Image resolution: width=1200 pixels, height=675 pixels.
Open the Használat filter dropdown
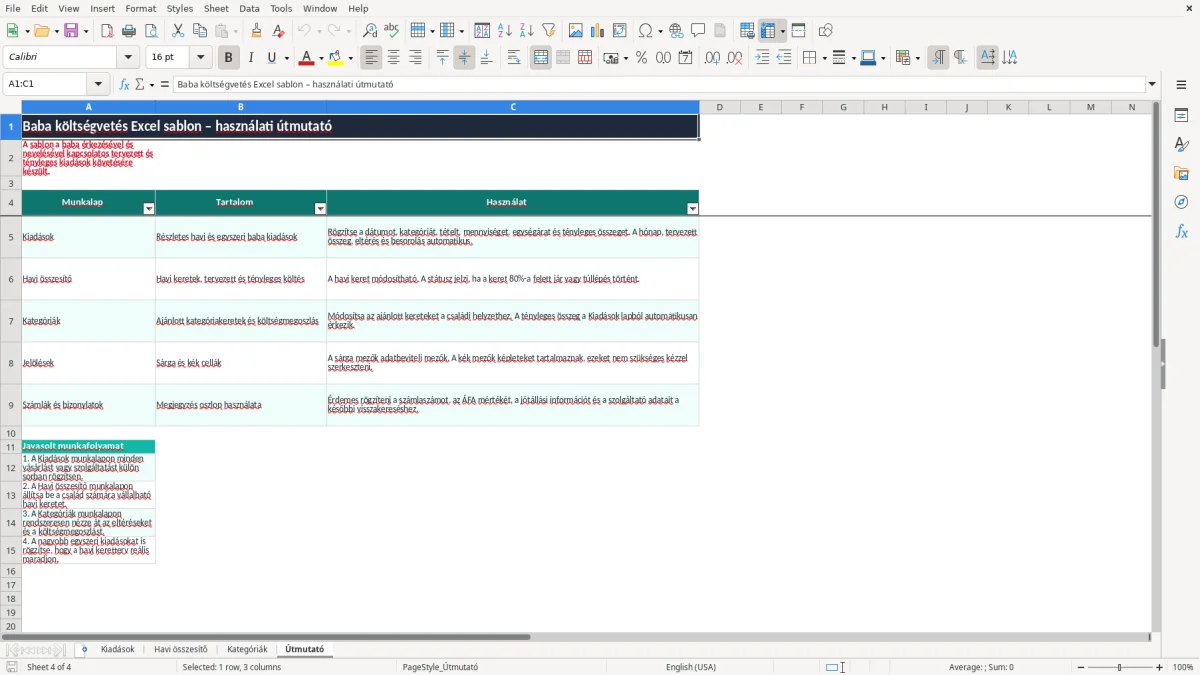pyautogui.click(x=692, y=209)
